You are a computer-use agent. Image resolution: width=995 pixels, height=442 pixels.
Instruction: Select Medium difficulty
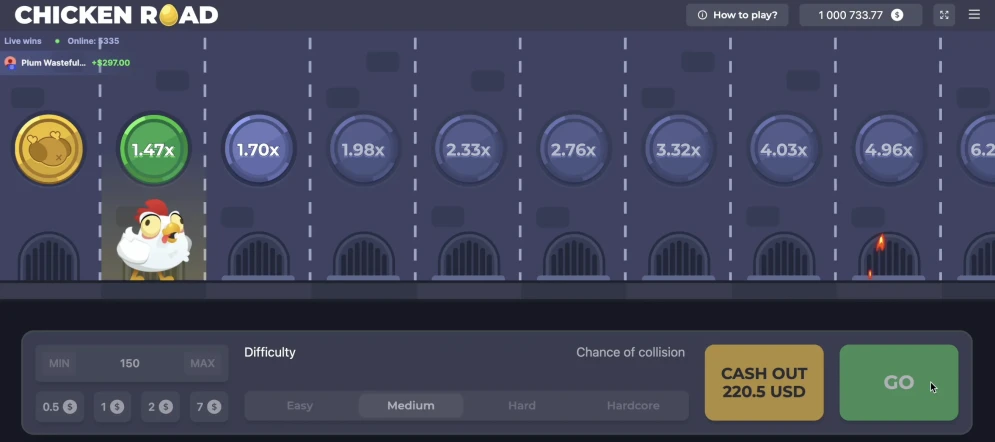pyautogui.click(x=411, y=406)
